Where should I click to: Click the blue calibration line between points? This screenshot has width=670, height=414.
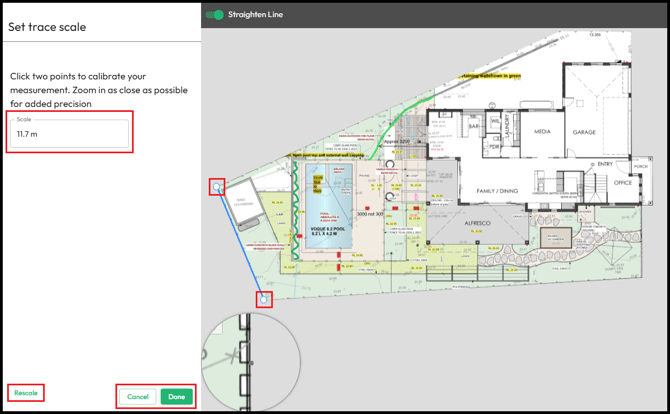pyautogui.click(x=241, y=243)
